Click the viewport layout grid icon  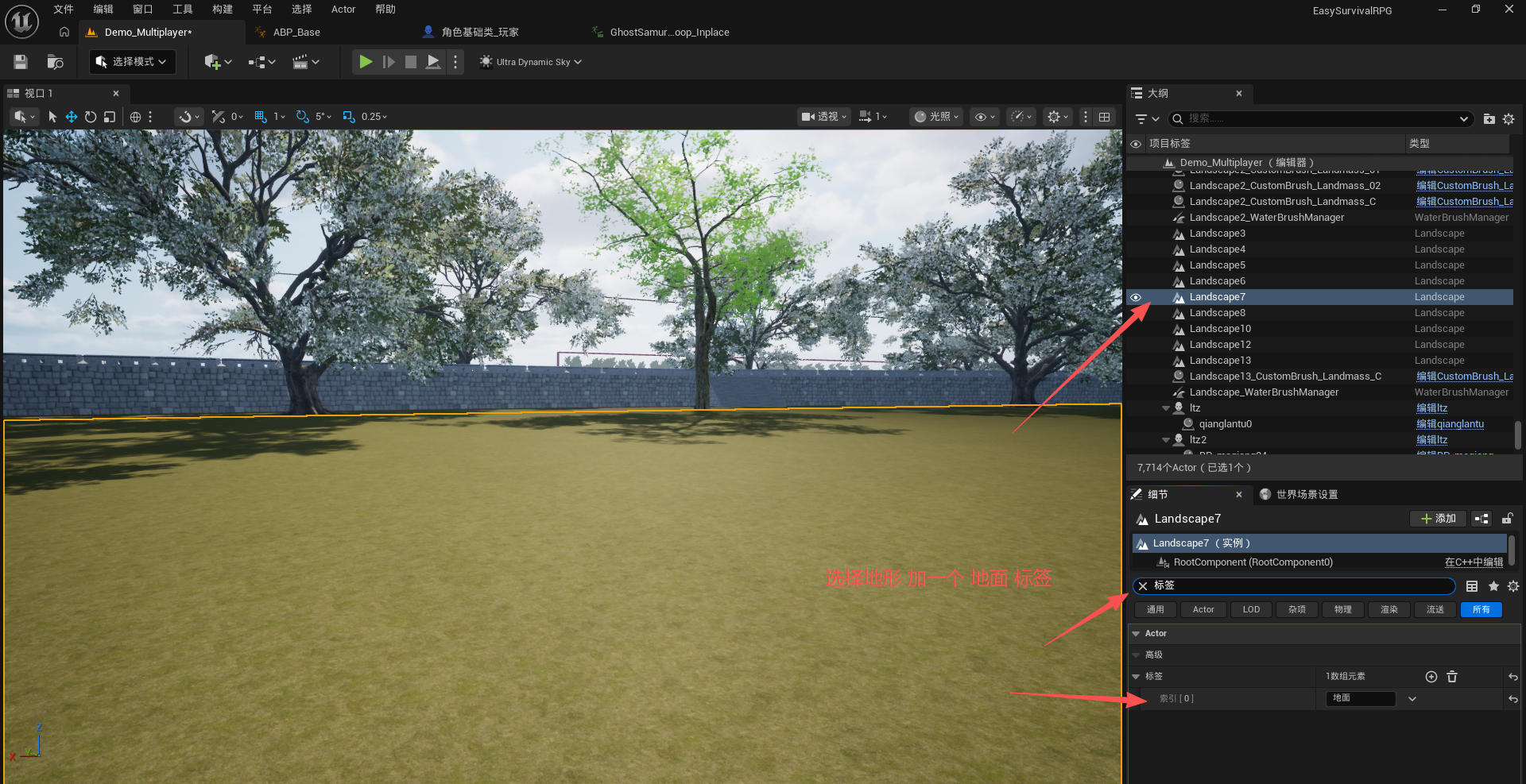coord(1105,117)
